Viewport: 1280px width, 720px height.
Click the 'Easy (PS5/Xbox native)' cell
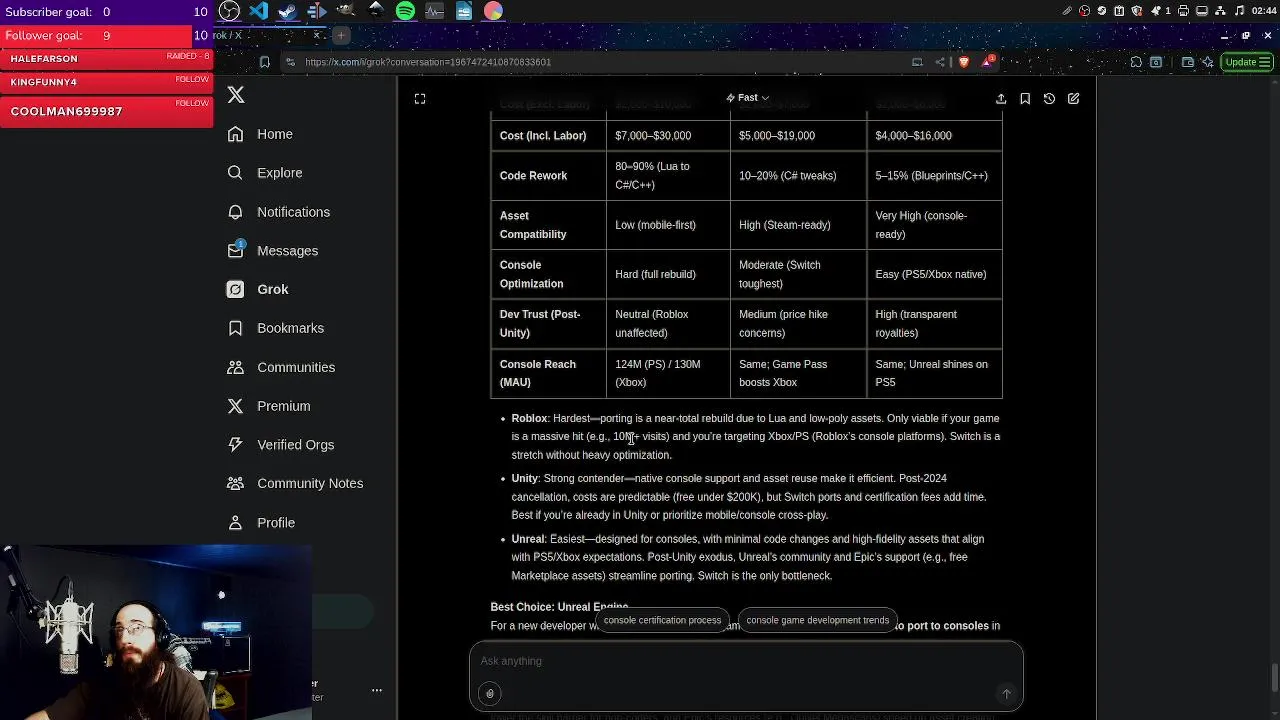[930, 274]
